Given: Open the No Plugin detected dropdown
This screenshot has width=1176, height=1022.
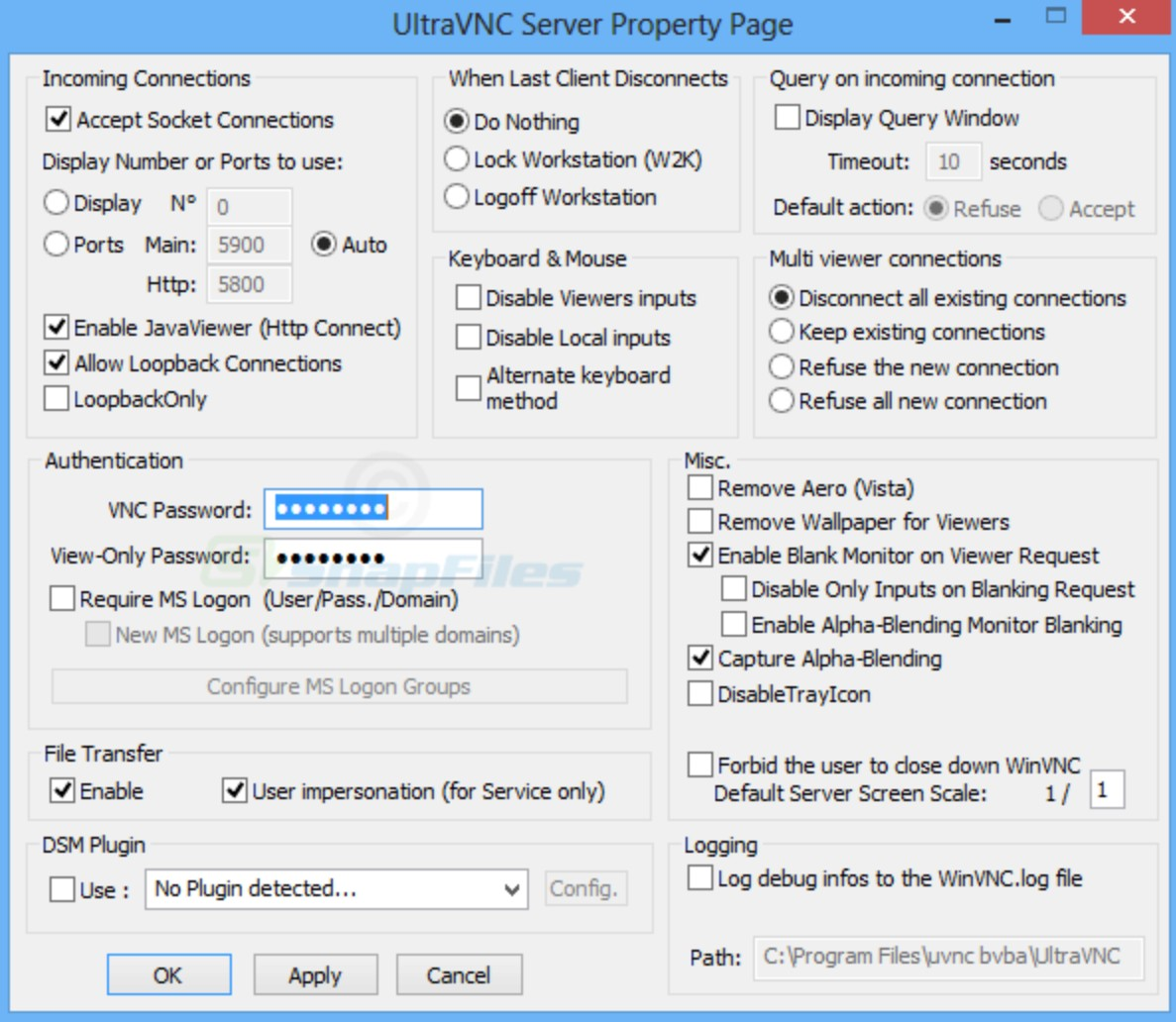Looking at the screenshot, I should [x=337, y=889].
